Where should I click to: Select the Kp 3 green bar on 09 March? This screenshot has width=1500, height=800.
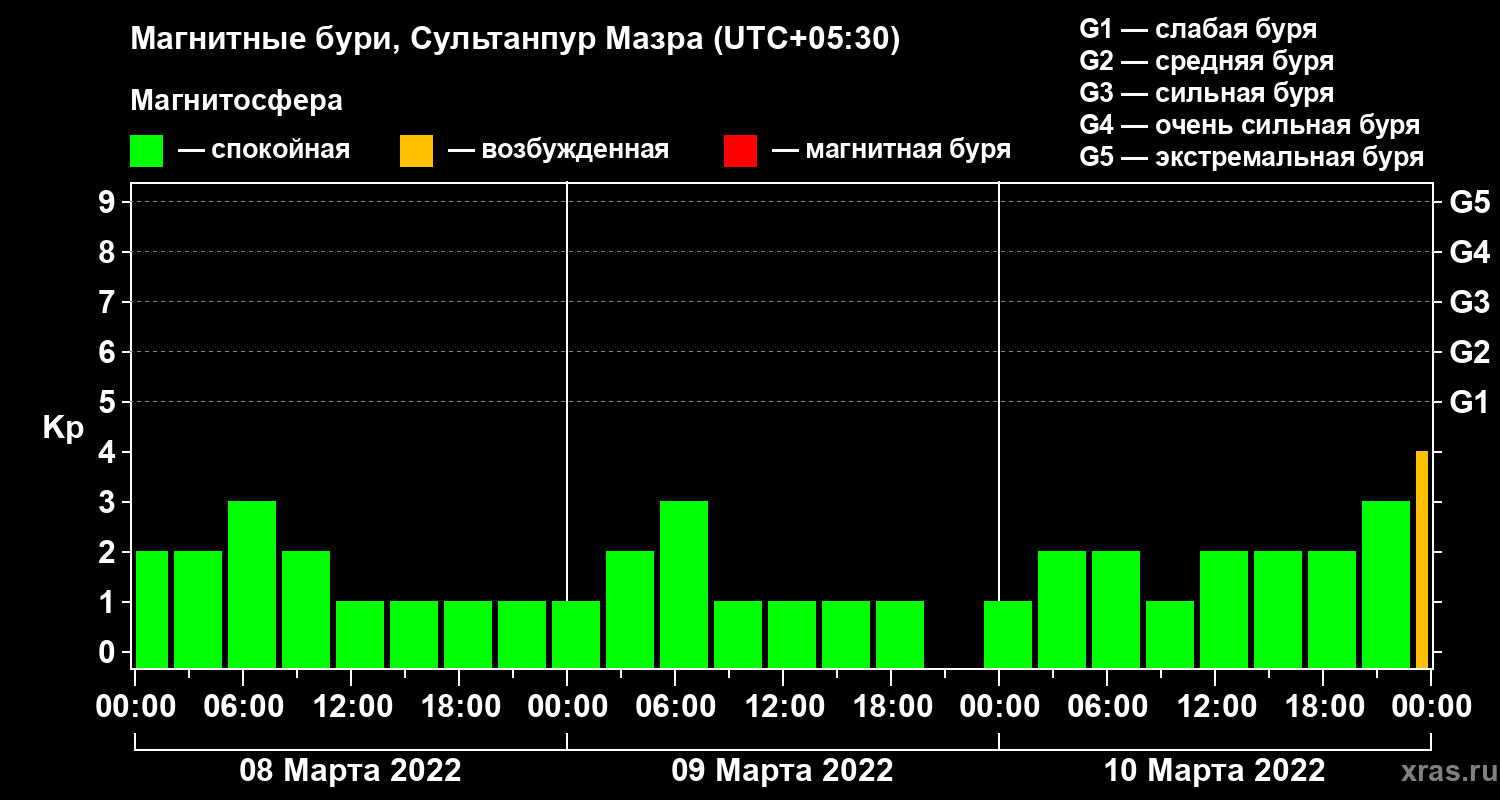tap(684, 584)
